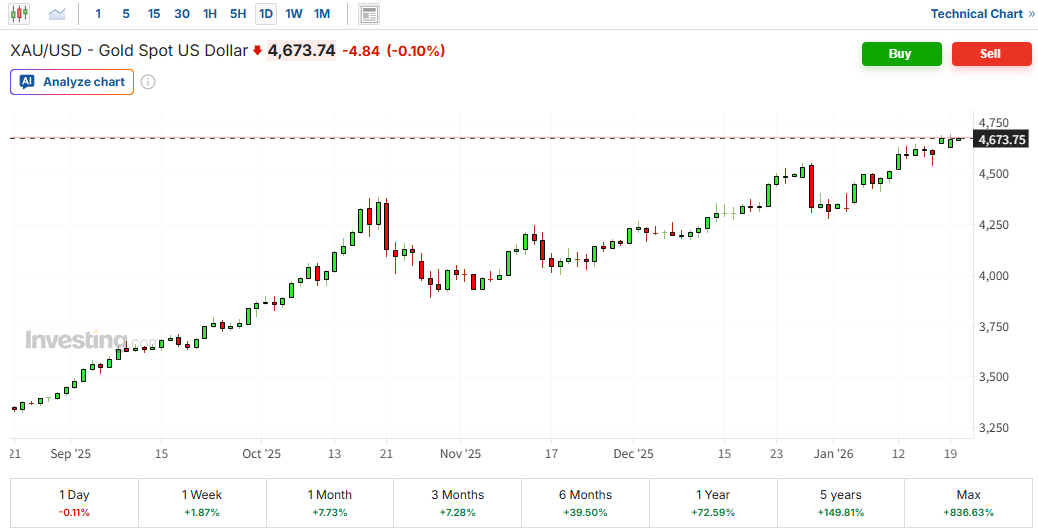
Task: Click the 4,673.75 current price label on axis
Action: tap(1001, 140)
